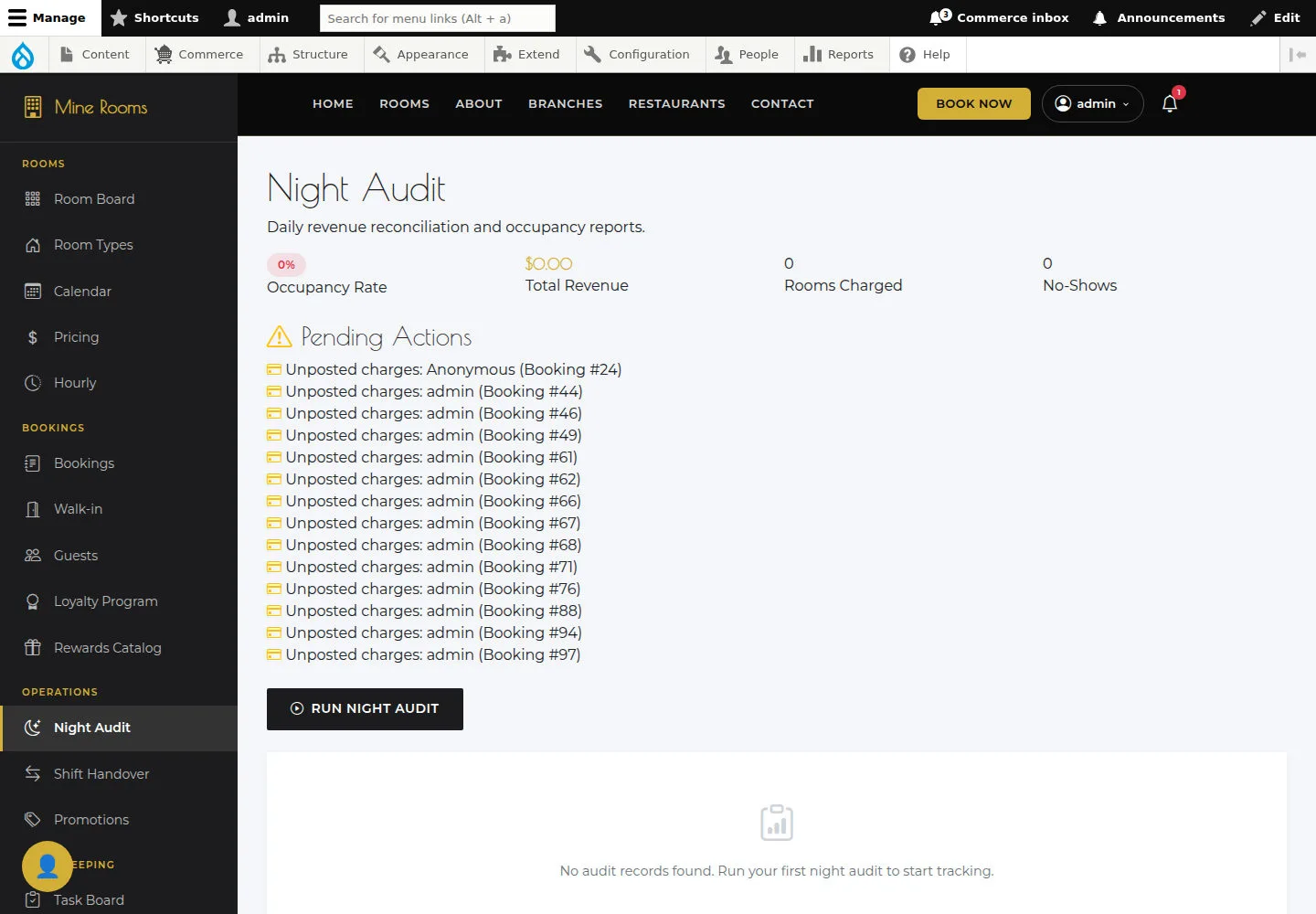Viewport: 1316px width, 914px height.
Task: Focus the menu links search field
Action: click(438, 18)
